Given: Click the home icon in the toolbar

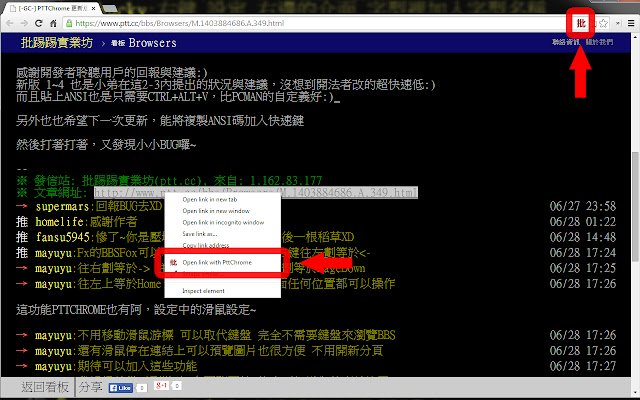Looking at the screenshot, I should [x=53, y=23].
